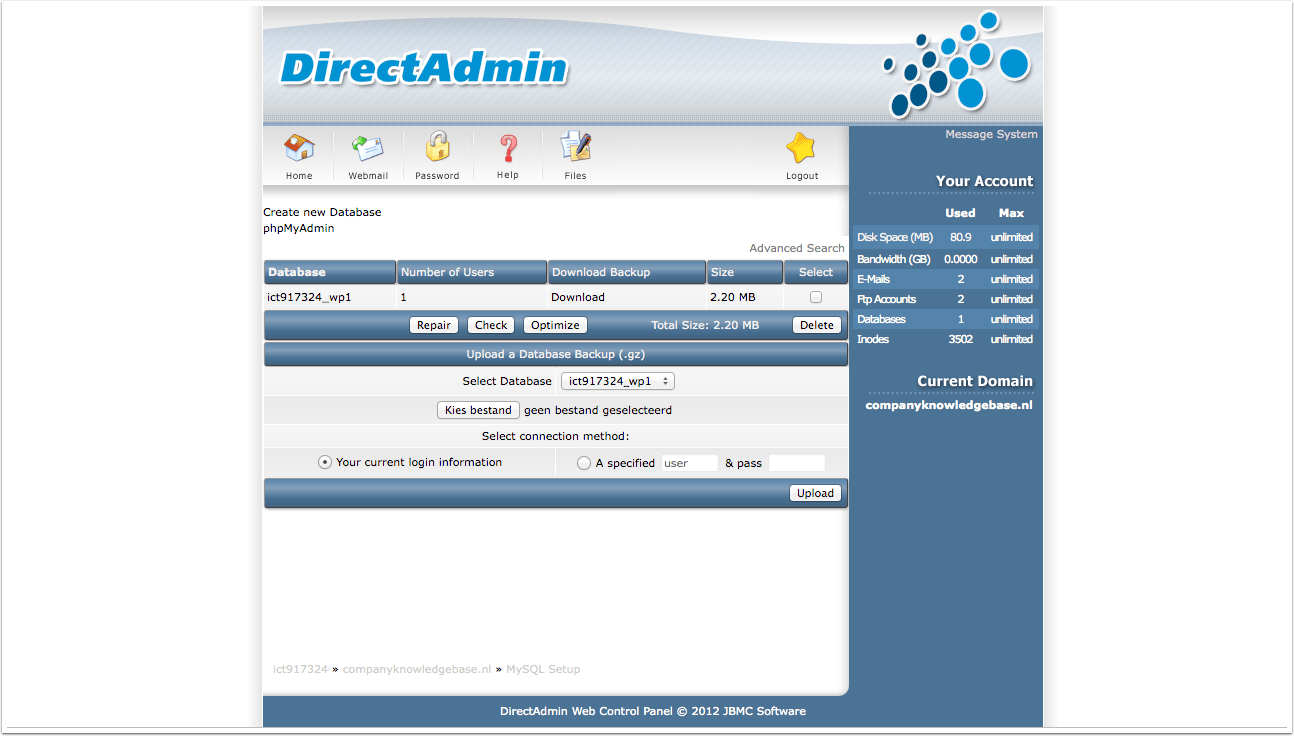The width and height of the screenshot is (1294, 736).
Task: Click the E-Mails row label
Action: pos(873,279)
